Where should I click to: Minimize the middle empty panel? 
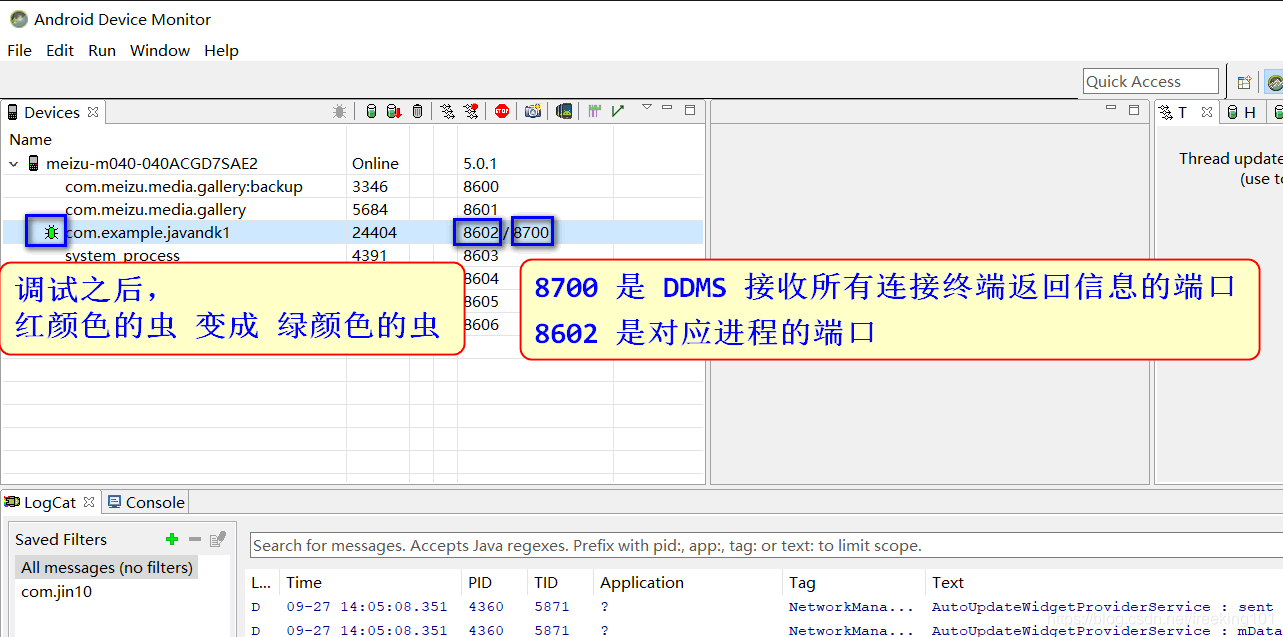pyautogui.click(x=1111, y=107)
